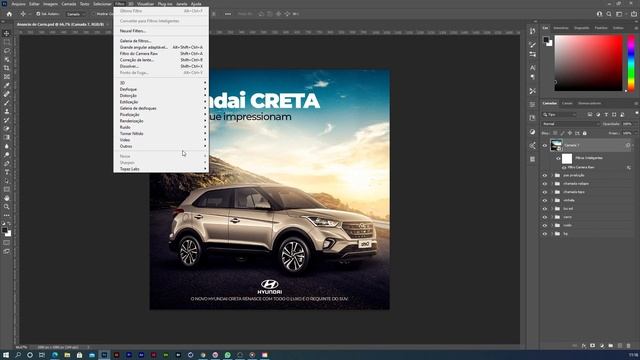
Task: Toggle Filtro Camera Raw visibility eye
Action: pos(564,167)
